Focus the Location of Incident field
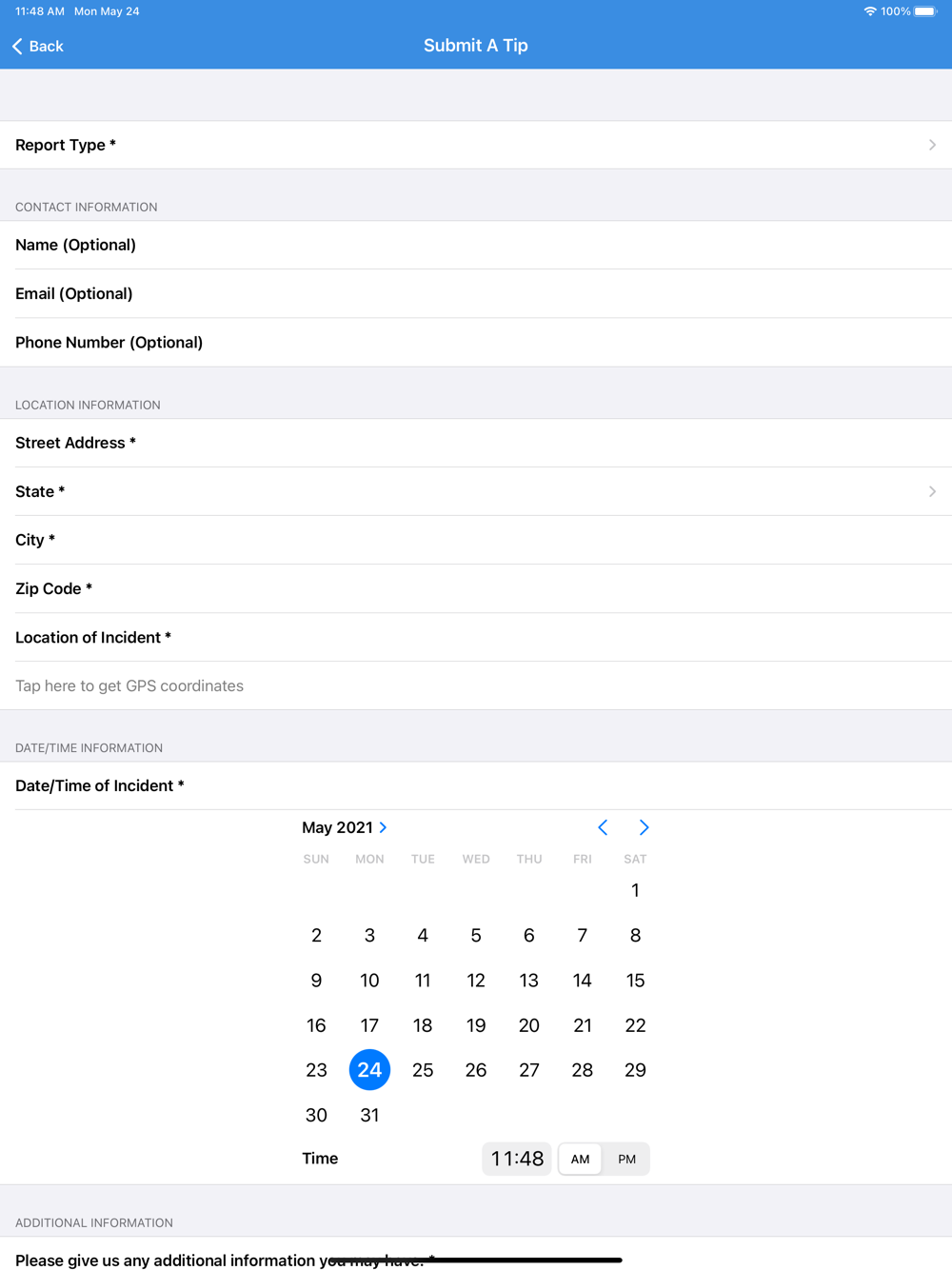The image size is (952, 1270). coord(476,637)
